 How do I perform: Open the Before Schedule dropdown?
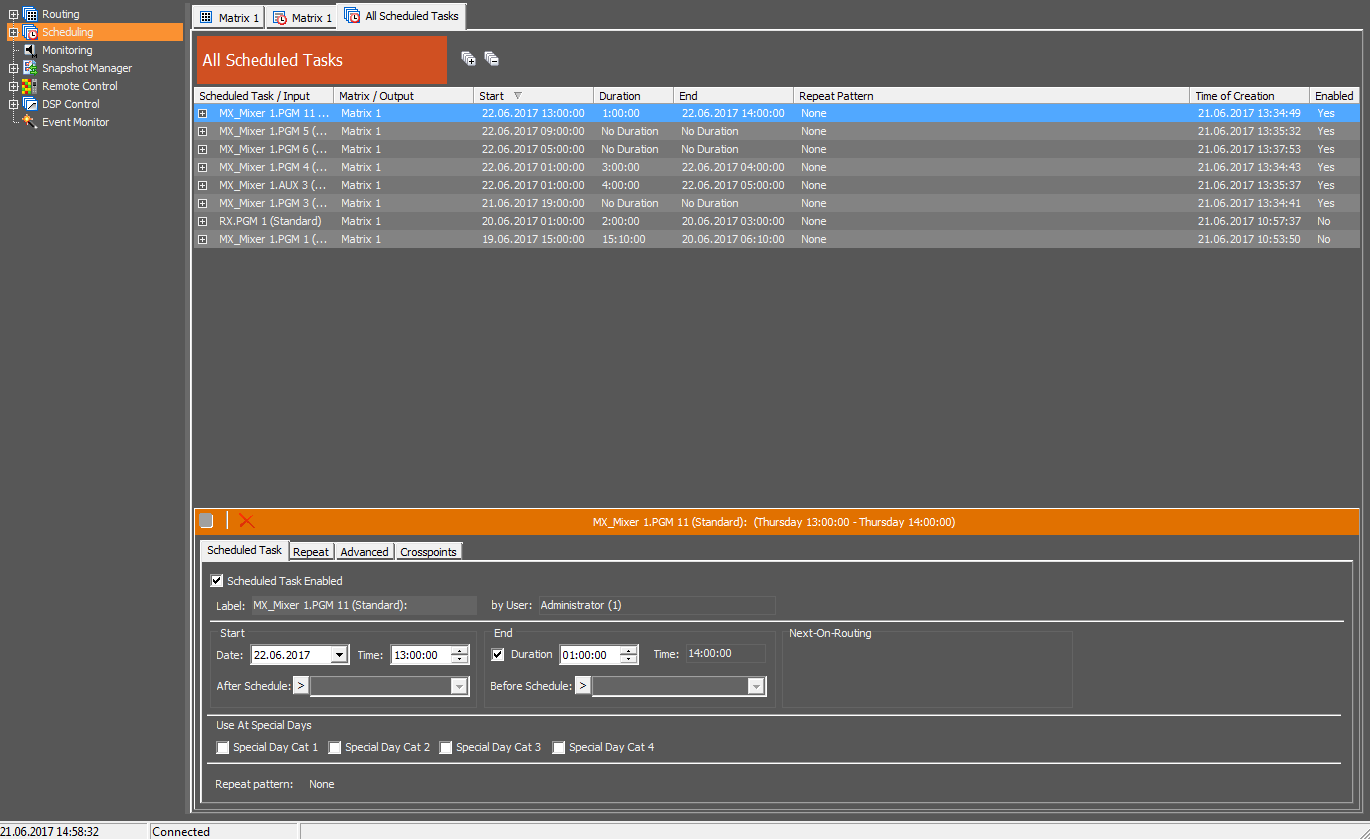pyautogui.click(x=756, y=686)
